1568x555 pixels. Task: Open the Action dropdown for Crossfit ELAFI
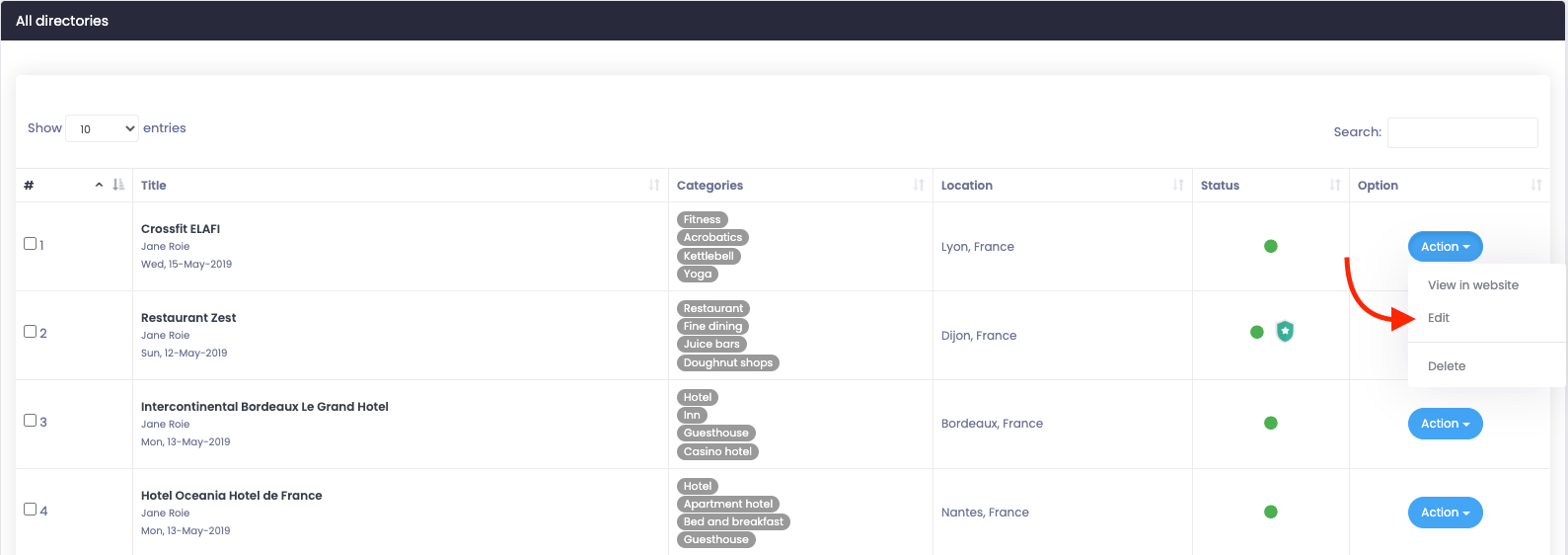(1445, 247)
